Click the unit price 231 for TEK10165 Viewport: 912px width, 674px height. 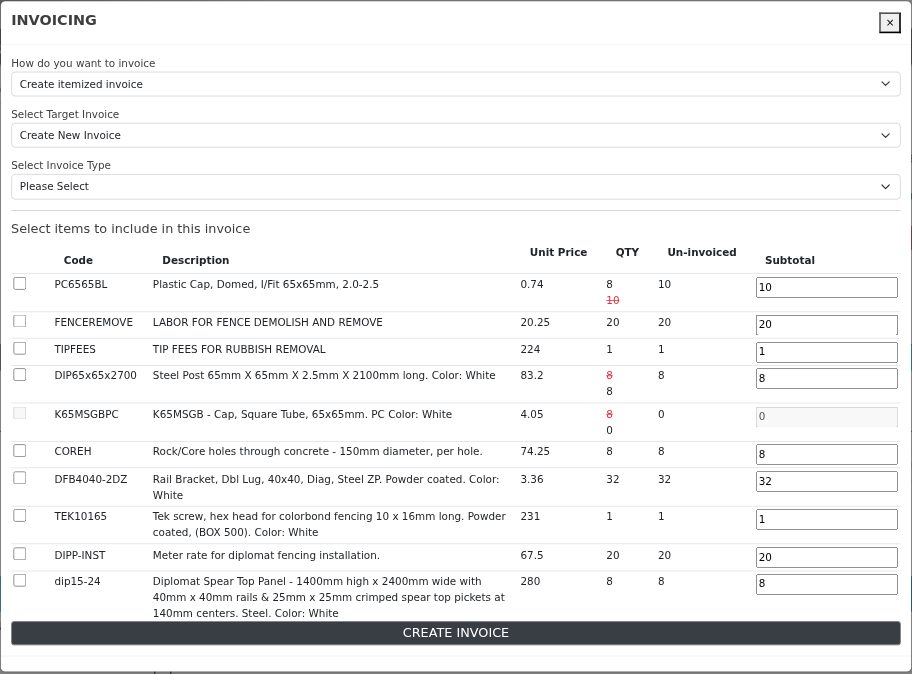[530, 516]
